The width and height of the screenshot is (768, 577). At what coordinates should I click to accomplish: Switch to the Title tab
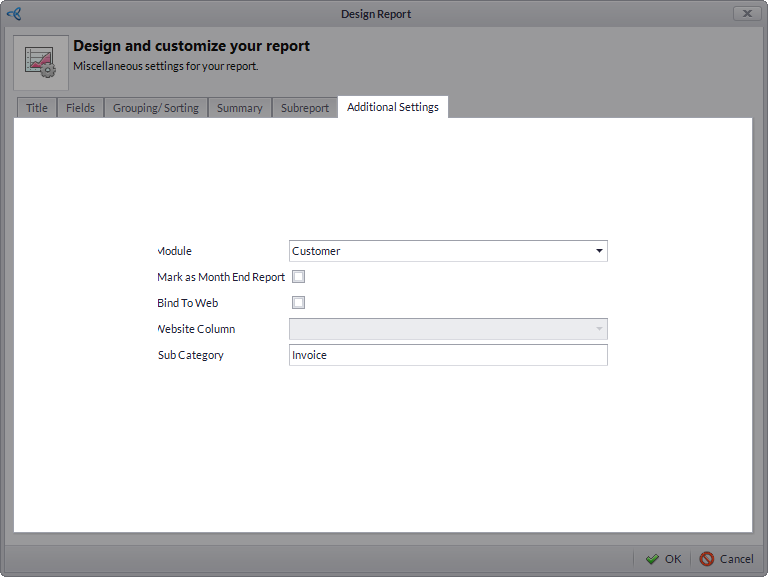37,108
